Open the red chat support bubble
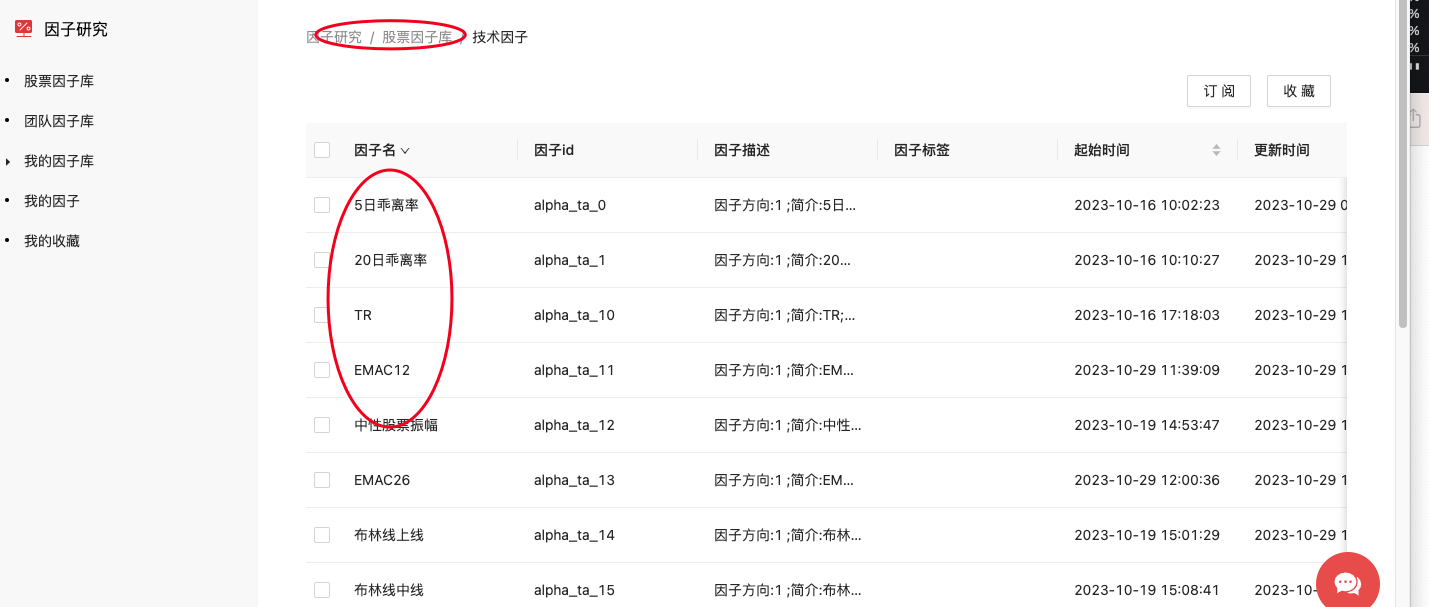The height and width of the screenshot is (607, 1429). point(1347,583)
